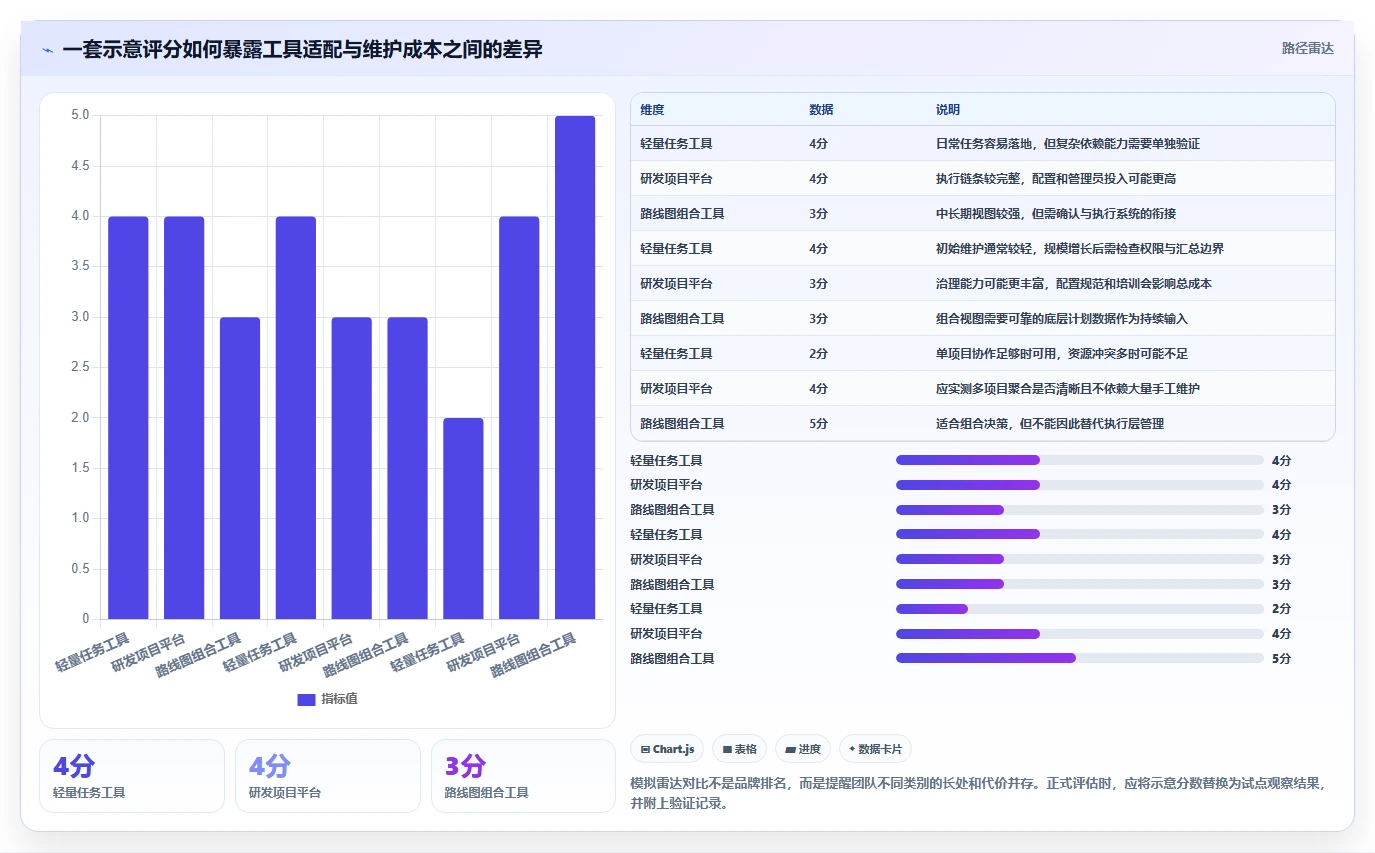Click the shortest chart bar at 2.0

tap(463, 518)
